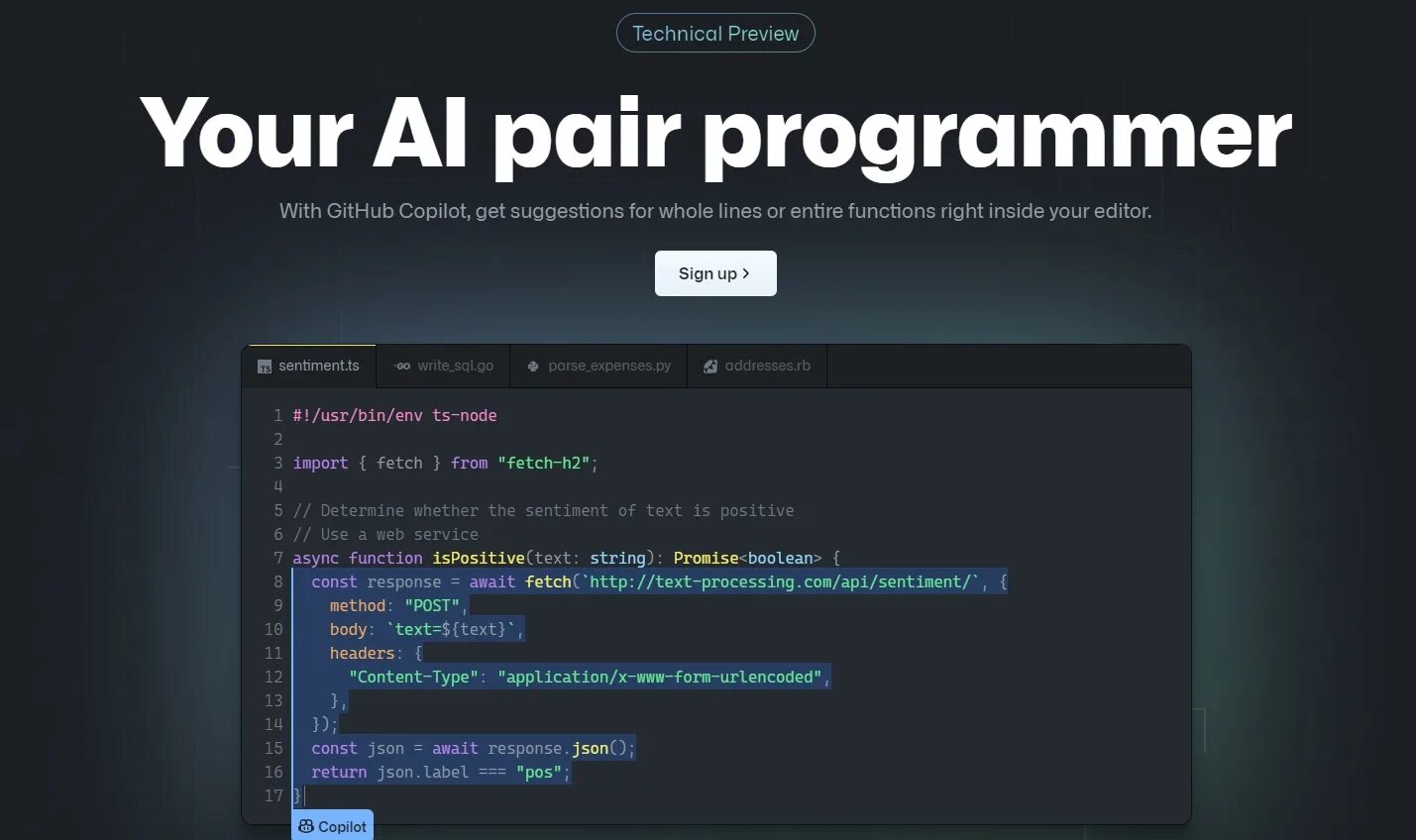This screenshot has height=840, width=1416.
Task: Click the text-processing.com URL string
Action: [781, 582]
